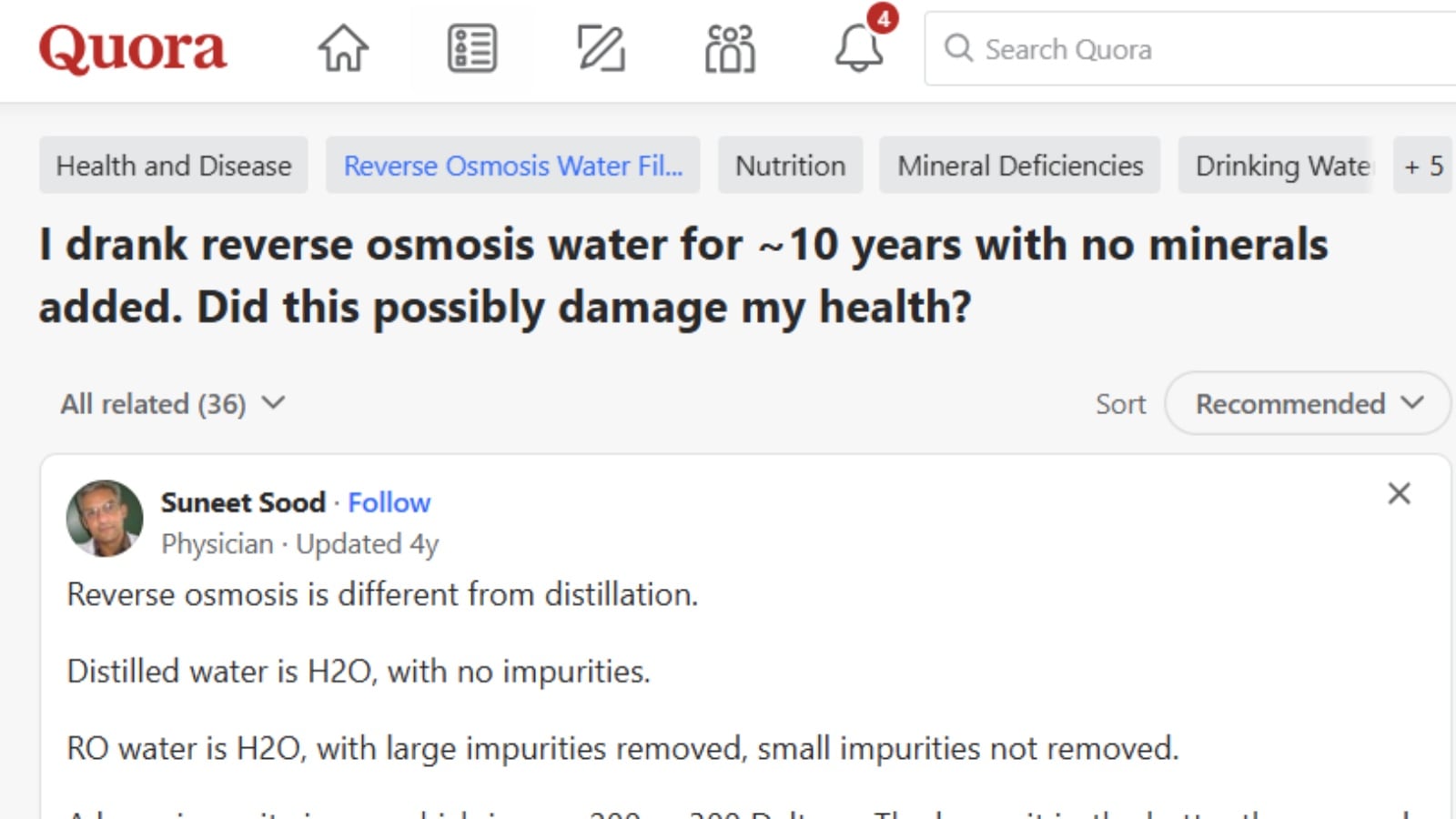Image resolution: width=1456 pixels, height=819 pixels.
Task: Open the Mineral Deficiencies topic
Action: 1019,166
